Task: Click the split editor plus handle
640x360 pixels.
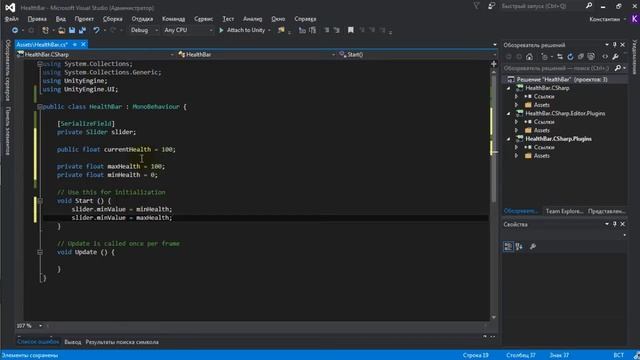Action: [x=493, y=64]
